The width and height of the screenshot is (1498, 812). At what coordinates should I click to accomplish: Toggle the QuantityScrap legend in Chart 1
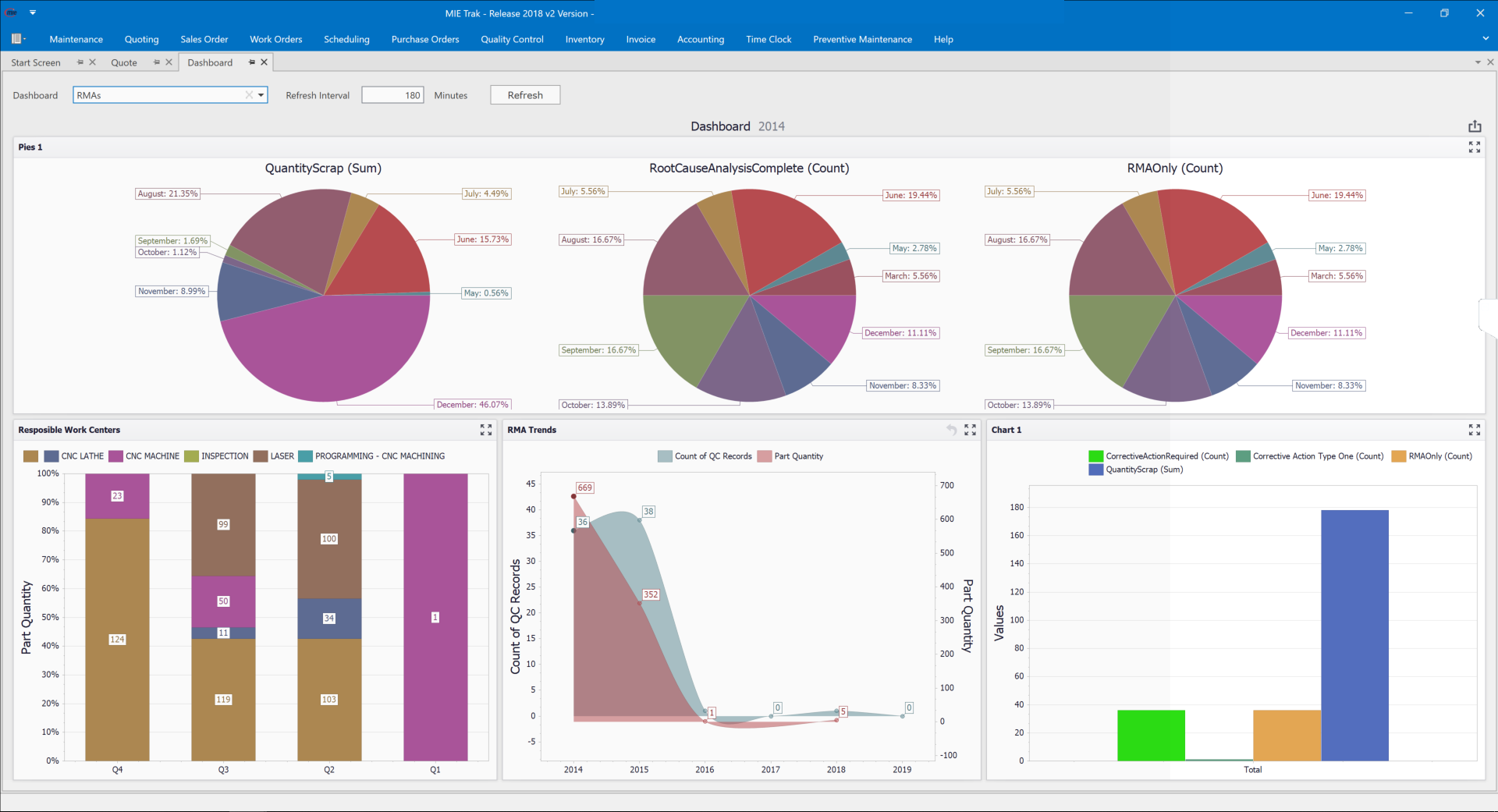tap(1138, 470)
